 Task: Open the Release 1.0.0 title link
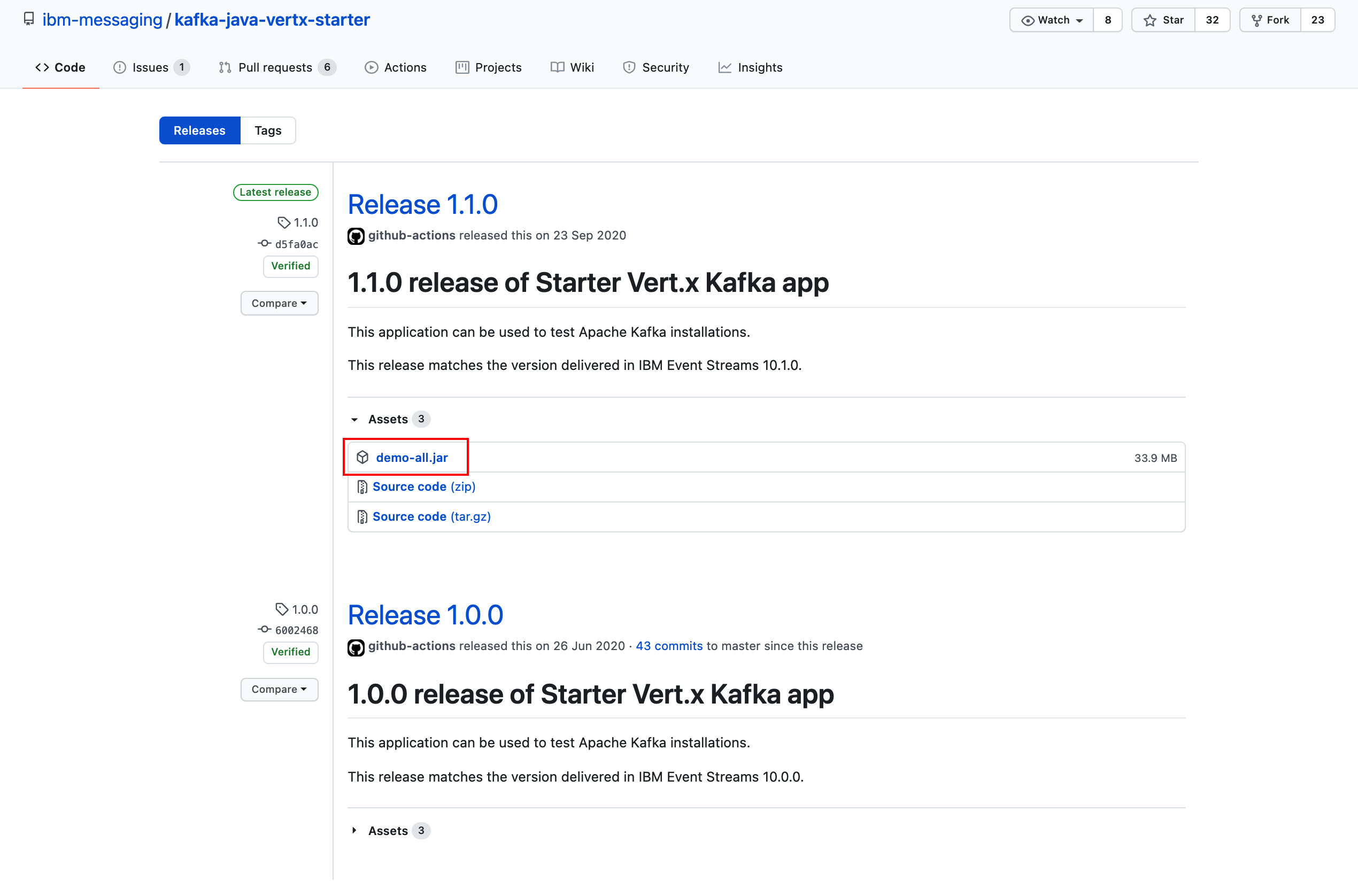425,614
